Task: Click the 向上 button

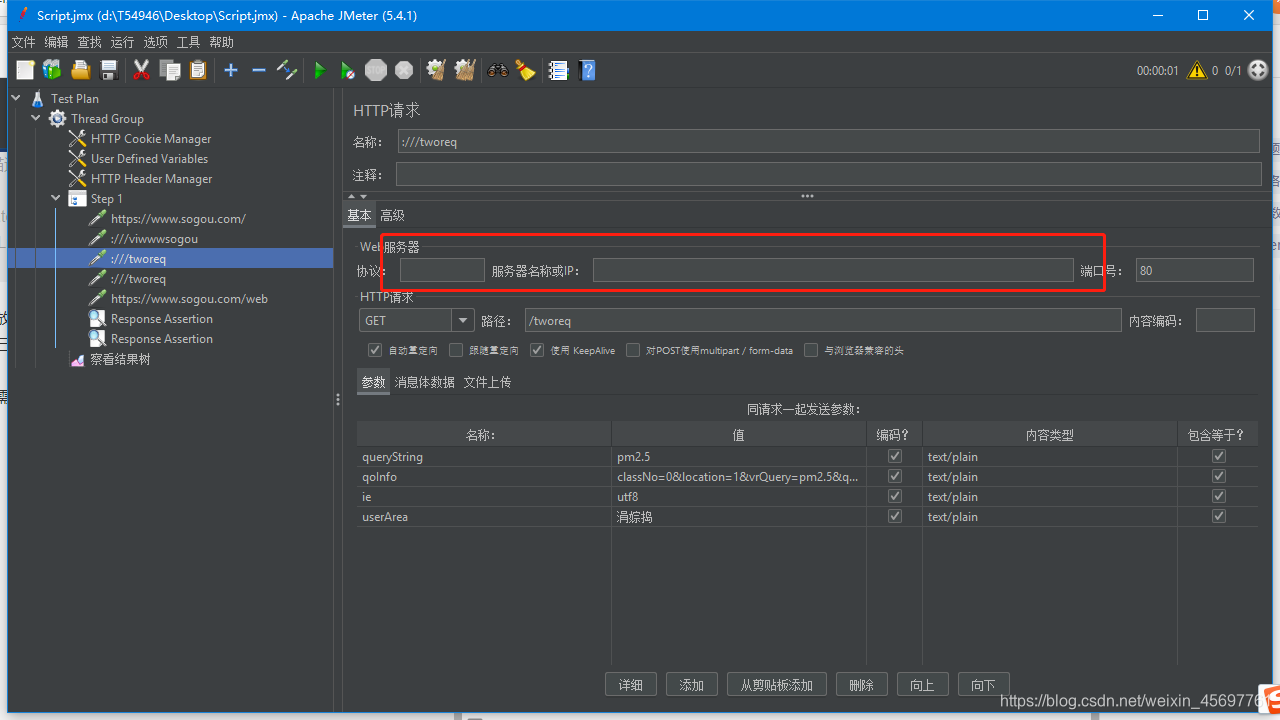Action: (923, 685)
